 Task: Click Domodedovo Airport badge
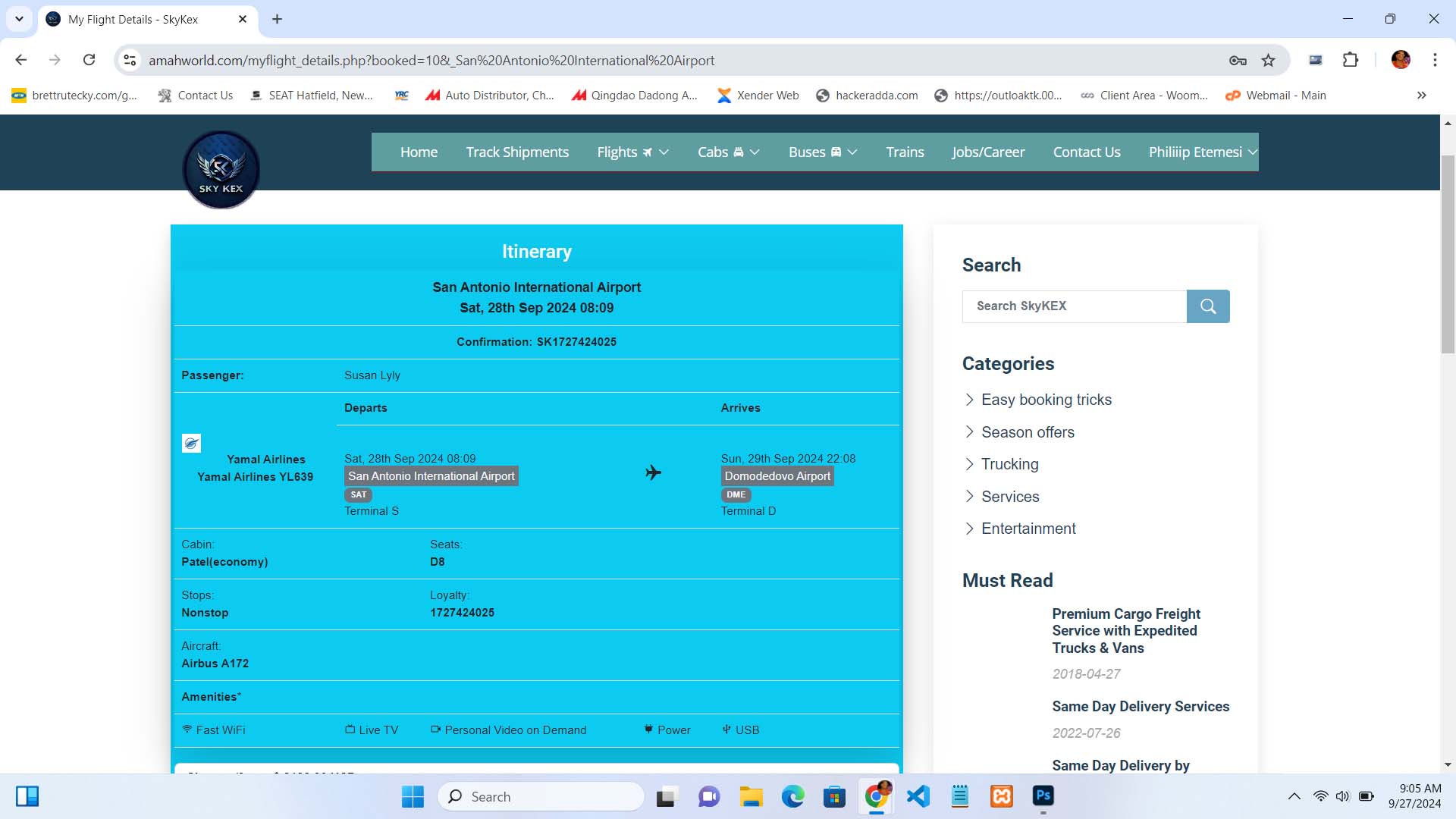click(x=777, y=476)
